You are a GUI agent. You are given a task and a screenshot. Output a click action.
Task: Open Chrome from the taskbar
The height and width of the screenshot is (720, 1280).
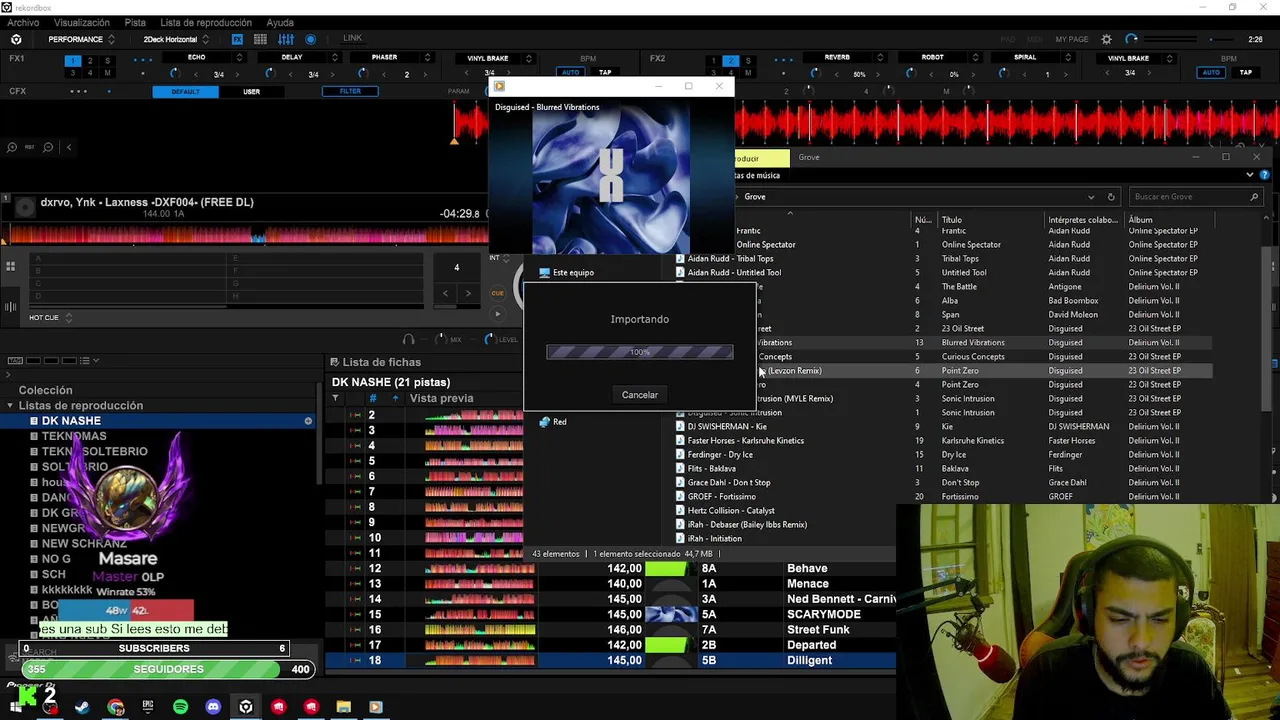point(116,707)
